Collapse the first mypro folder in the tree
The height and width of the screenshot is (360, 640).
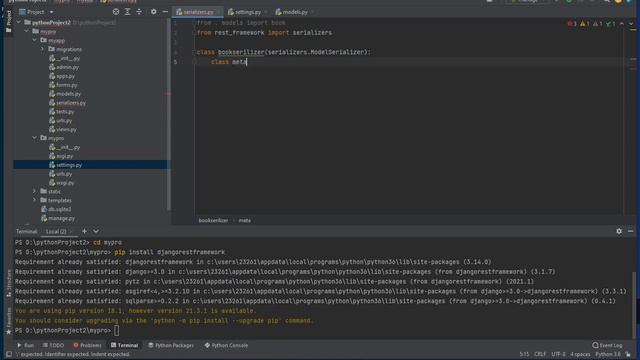(x=27, y=31)
